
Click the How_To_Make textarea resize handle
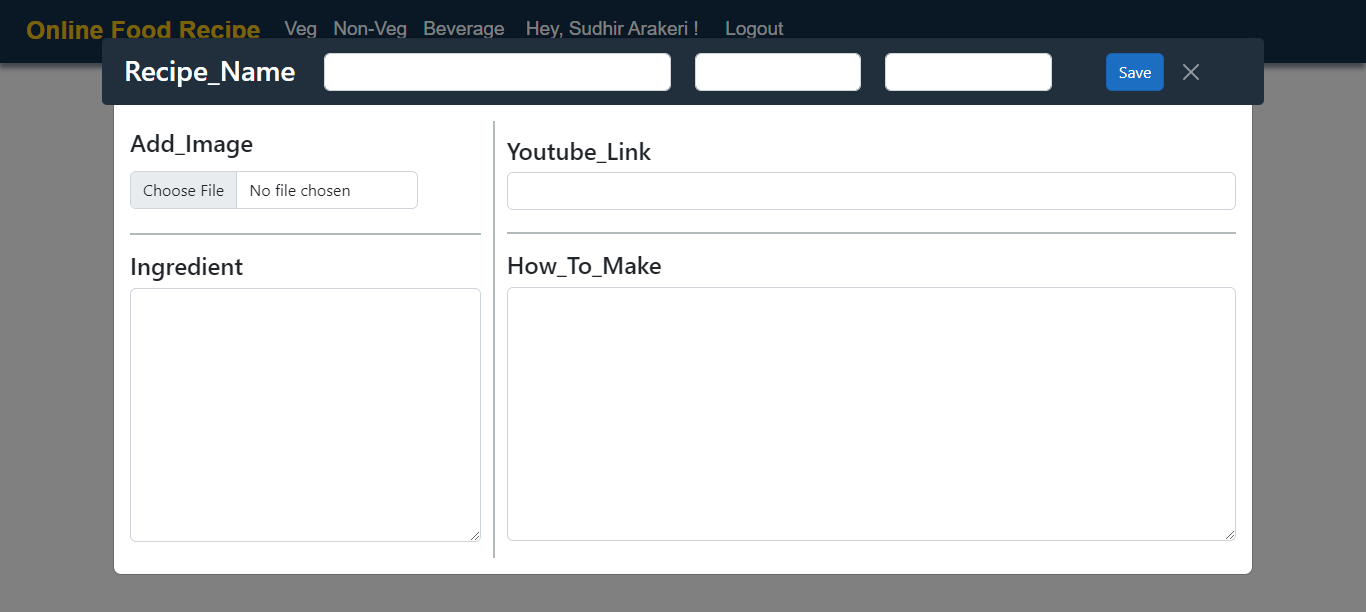point(1231,536)
